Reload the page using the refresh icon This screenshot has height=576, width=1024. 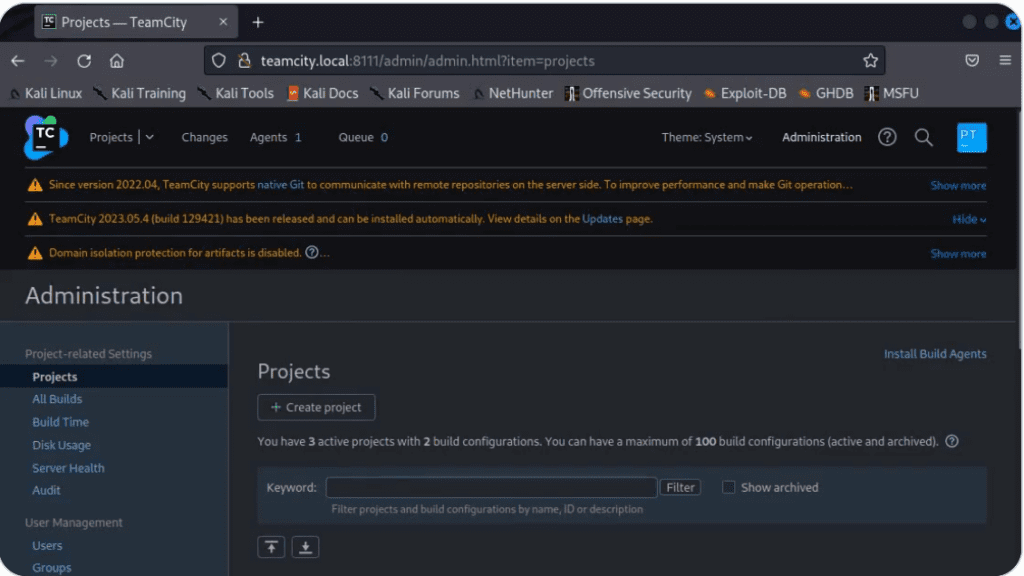(84, 61)
